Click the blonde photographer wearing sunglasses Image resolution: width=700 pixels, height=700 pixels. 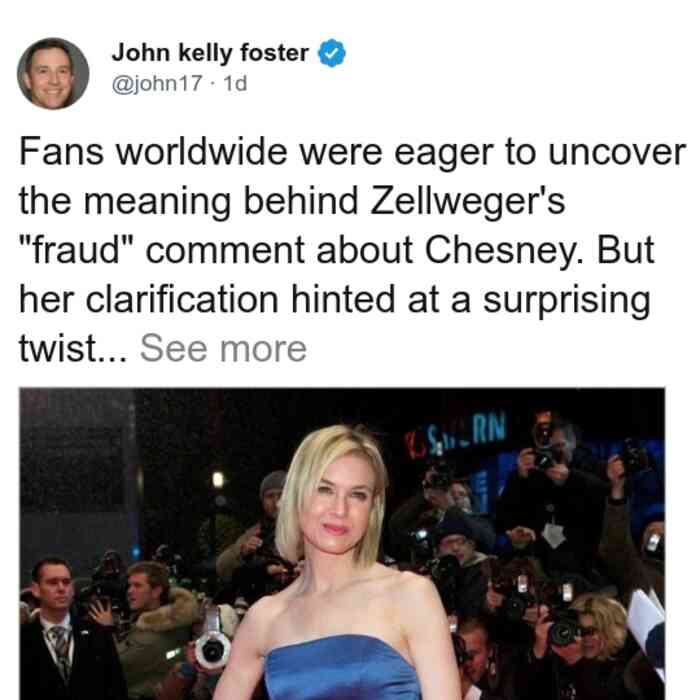coord(598,641)
